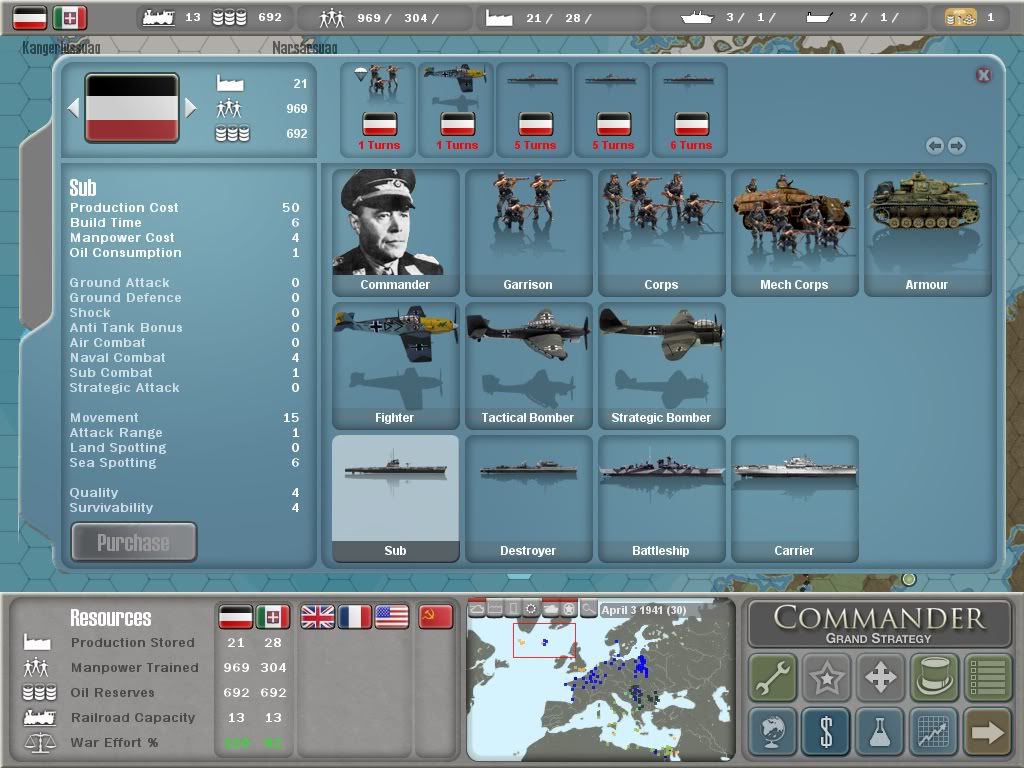Image resolution: width=1024 pixels, height=768 pixels.
Task: Select the Battleship unit card
Action: (662, 499)
